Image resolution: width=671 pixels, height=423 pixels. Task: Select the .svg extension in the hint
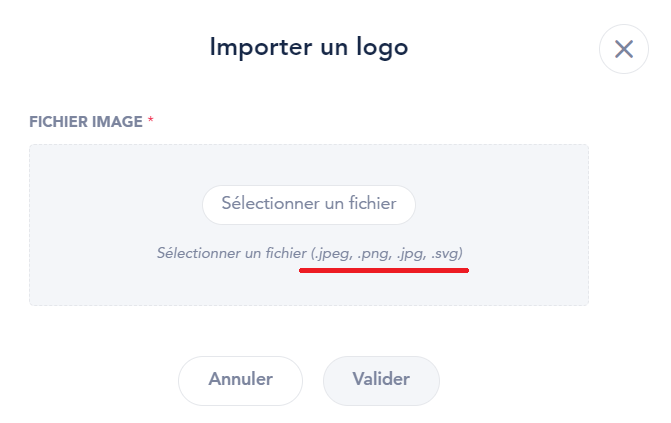pos(445,254)
